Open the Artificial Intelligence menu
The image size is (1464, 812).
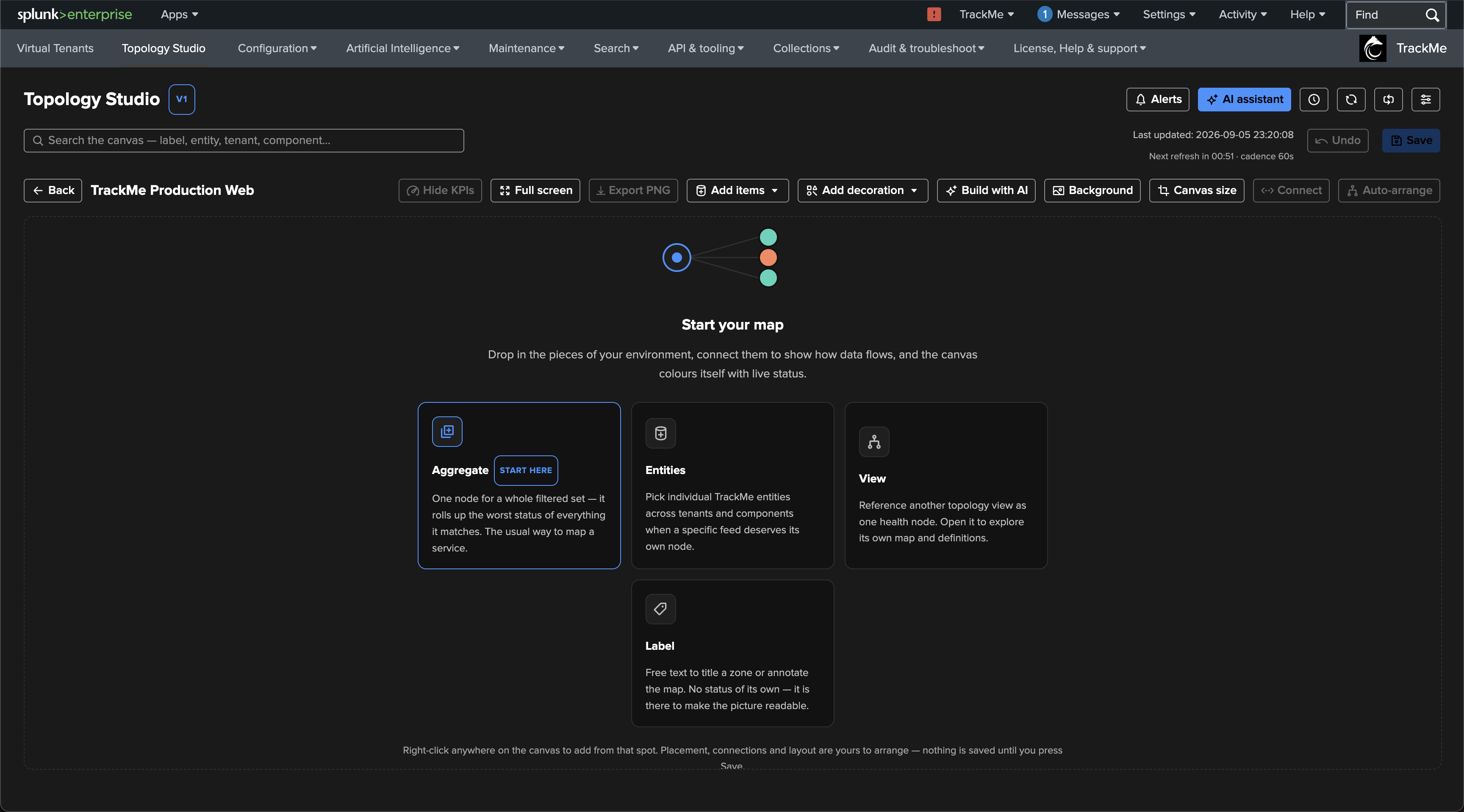click(402, 48)
